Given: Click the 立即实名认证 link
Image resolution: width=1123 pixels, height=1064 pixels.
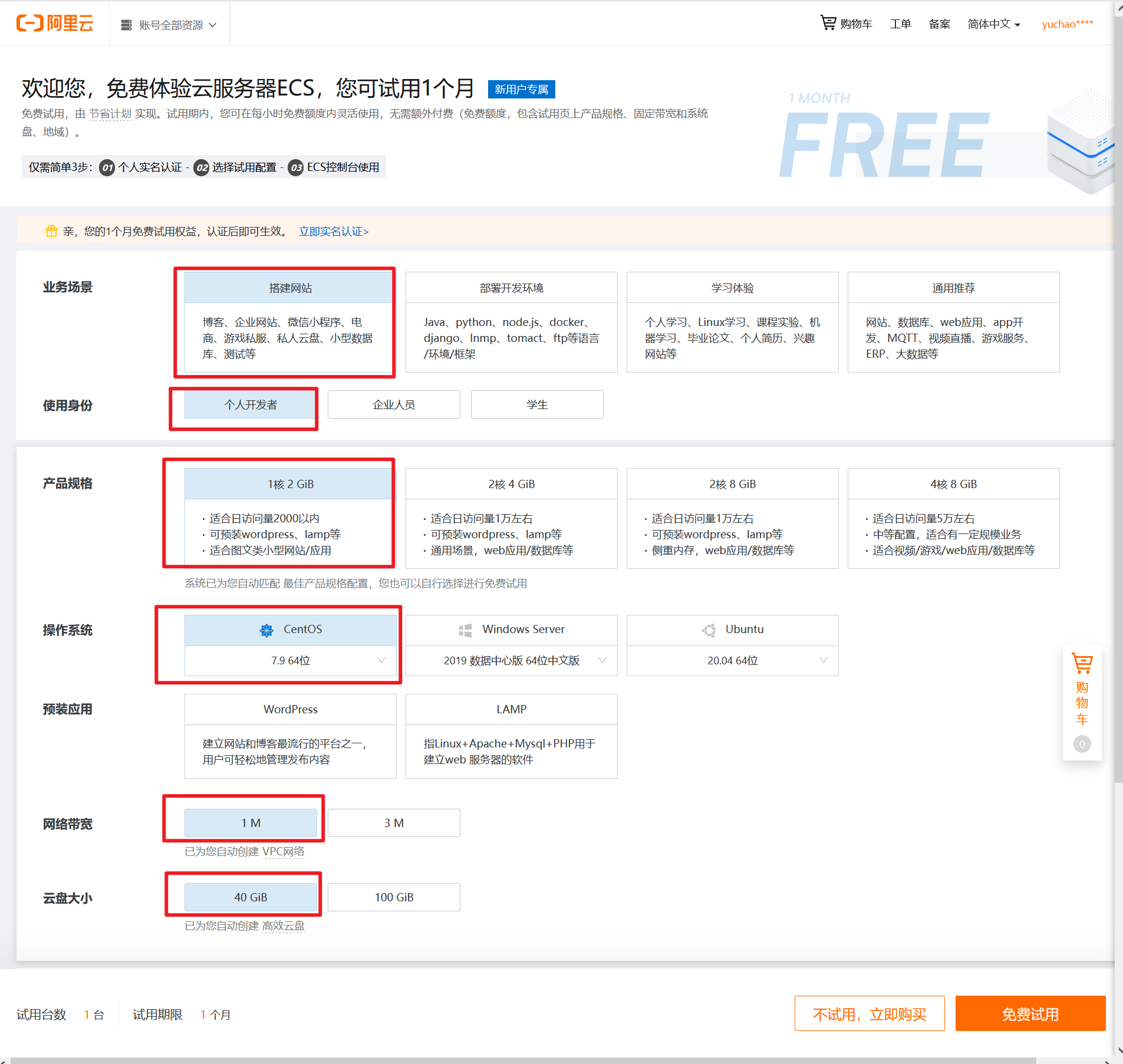Looking at the screenshot, I should pos(334,232).
